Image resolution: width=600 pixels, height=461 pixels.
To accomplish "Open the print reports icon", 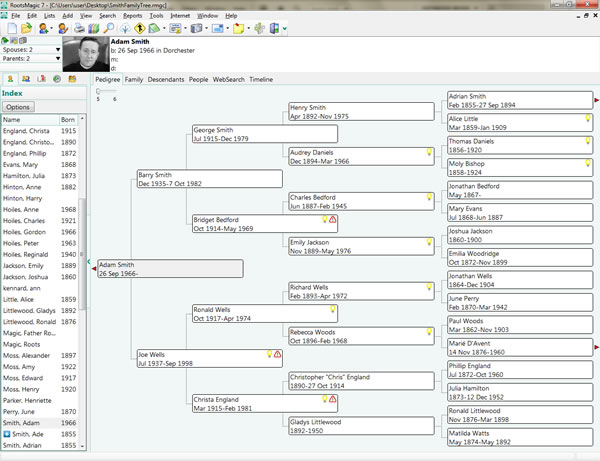I will tap(79, 28).
